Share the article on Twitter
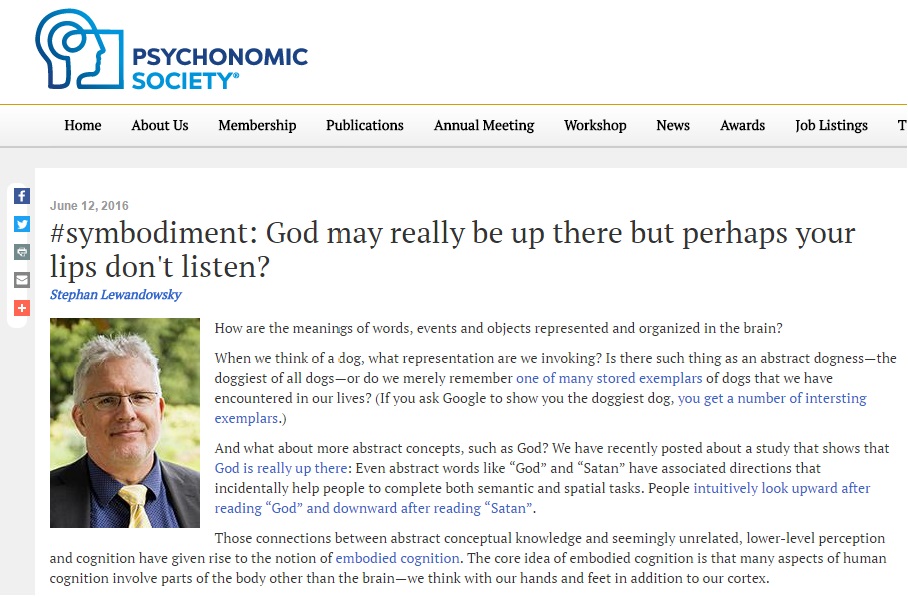The image size is (908, 598). tap(22, 224)
